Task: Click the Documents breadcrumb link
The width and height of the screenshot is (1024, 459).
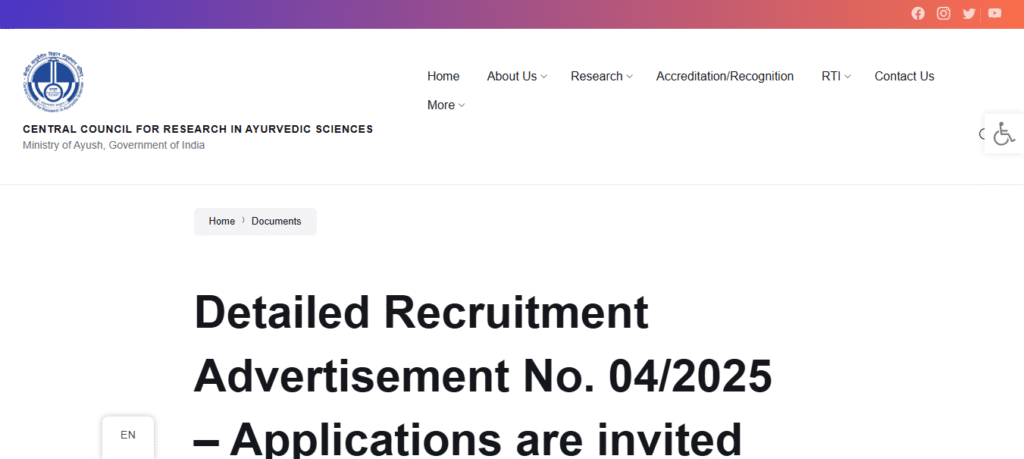Action: pos(276,221)
